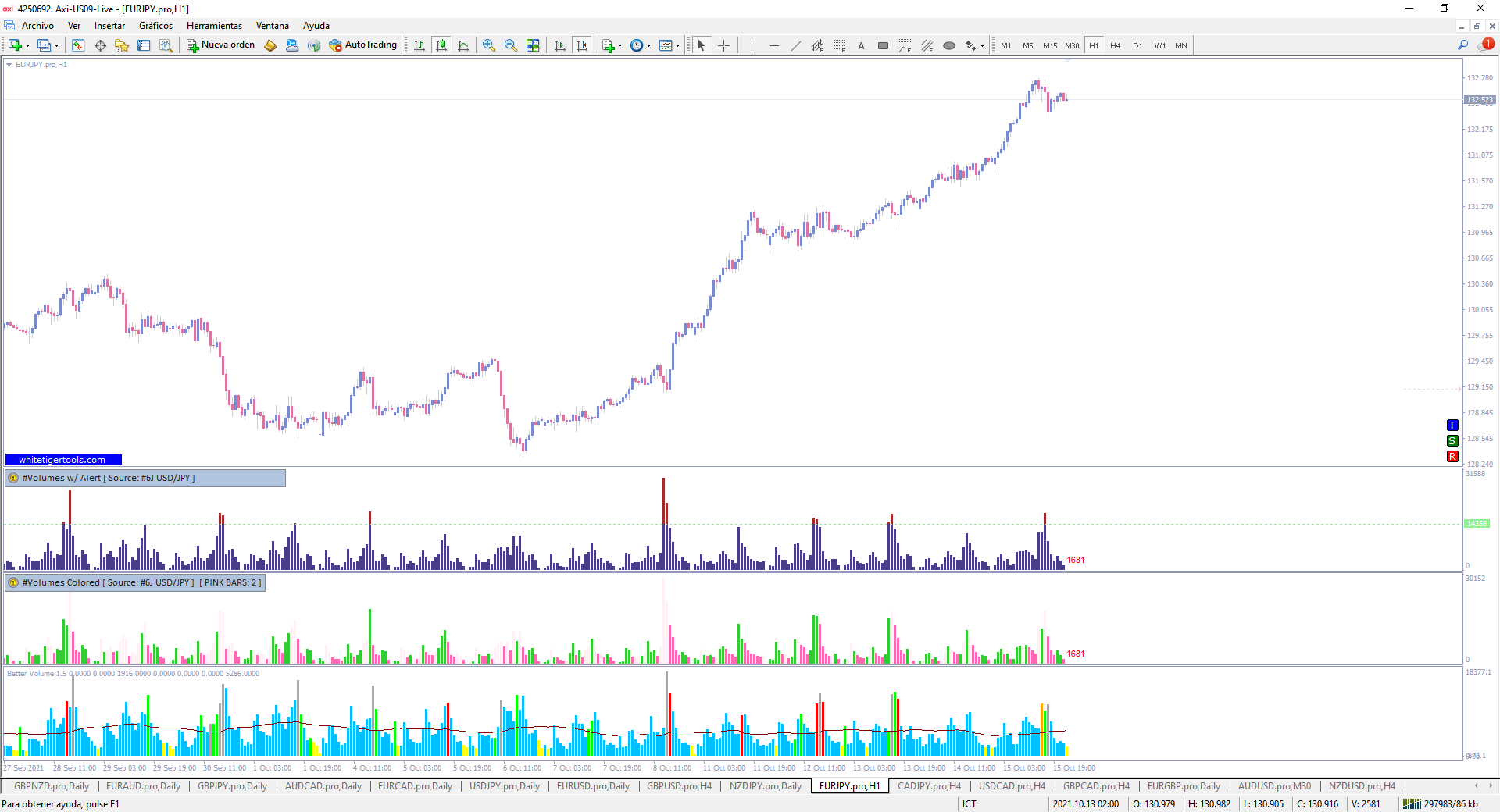Open the Market Watch window icon
Viewport: 1500px width, 812px height.
(x=78, y=45)
